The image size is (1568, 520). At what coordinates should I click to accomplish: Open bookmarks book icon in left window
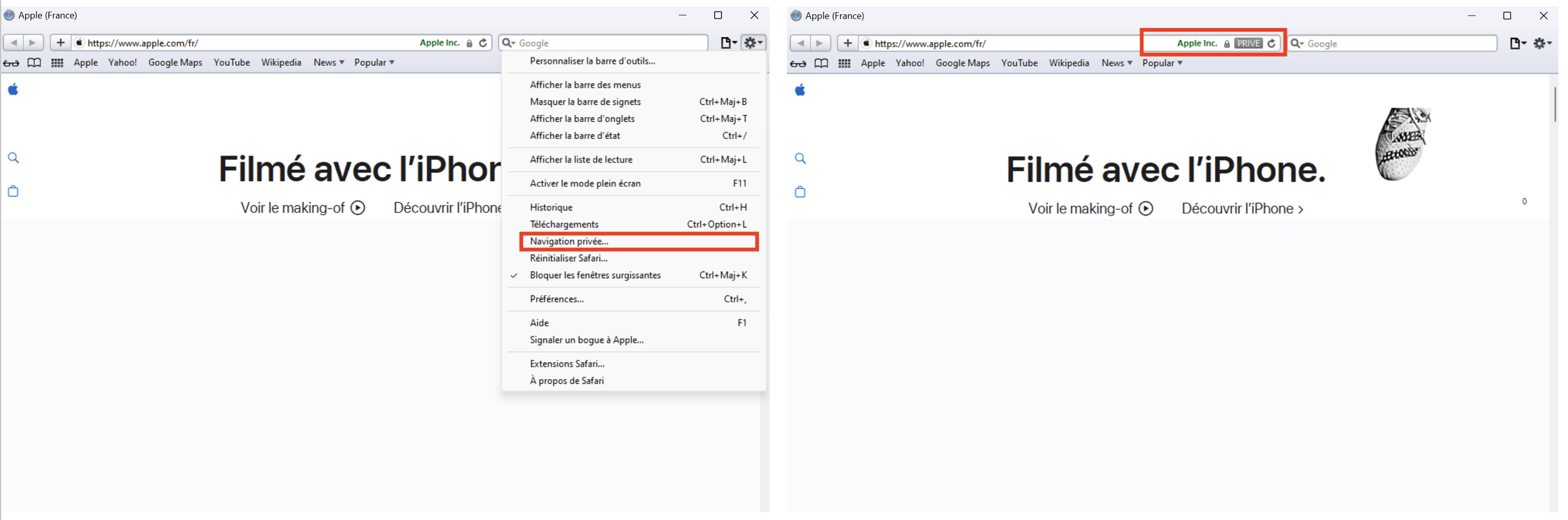tap(34, 63)
